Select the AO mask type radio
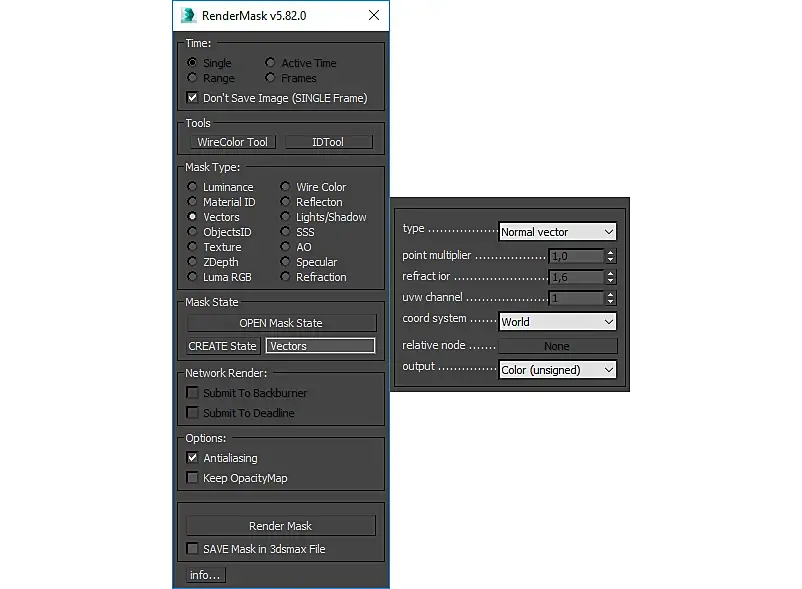This screenshot has height=589, width=802. (x=285, y=246)
